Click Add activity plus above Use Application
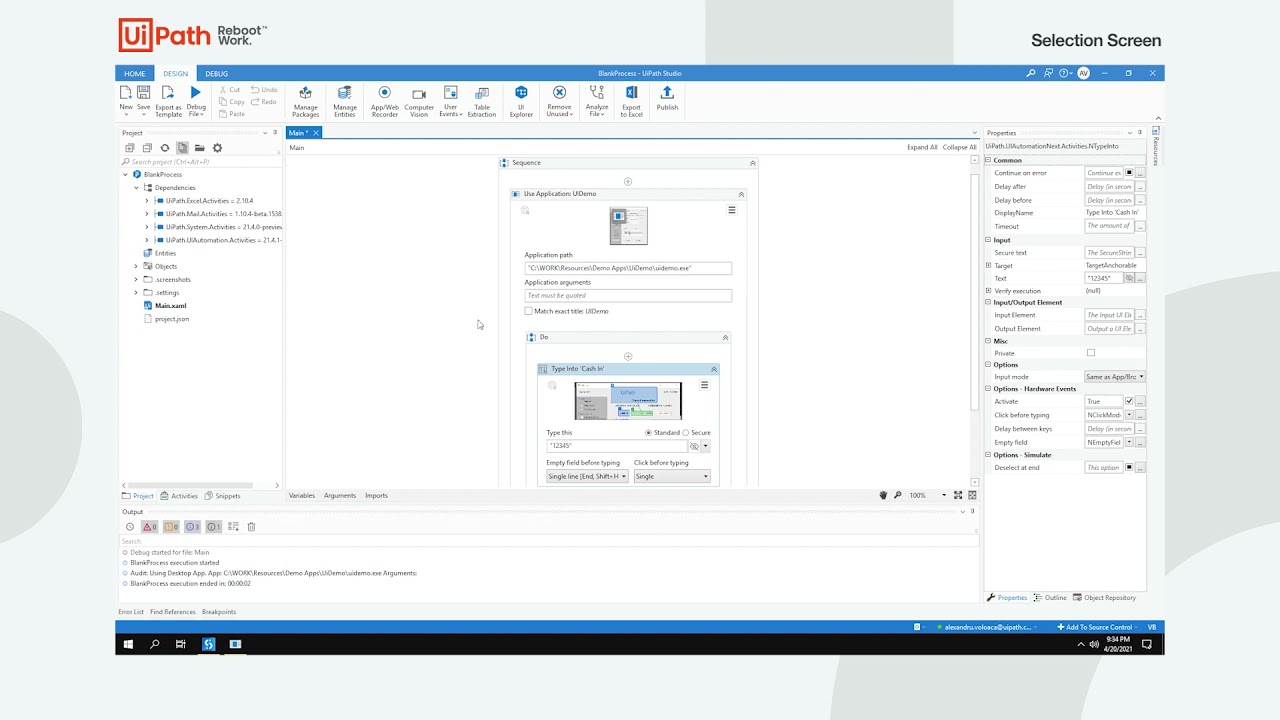 click(x=628, y=182)
